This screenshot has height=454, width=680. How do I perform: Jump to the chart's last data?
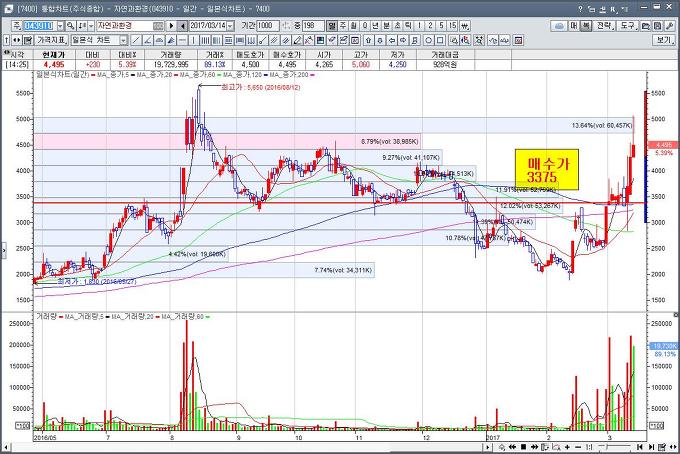[x=651, y=447]
